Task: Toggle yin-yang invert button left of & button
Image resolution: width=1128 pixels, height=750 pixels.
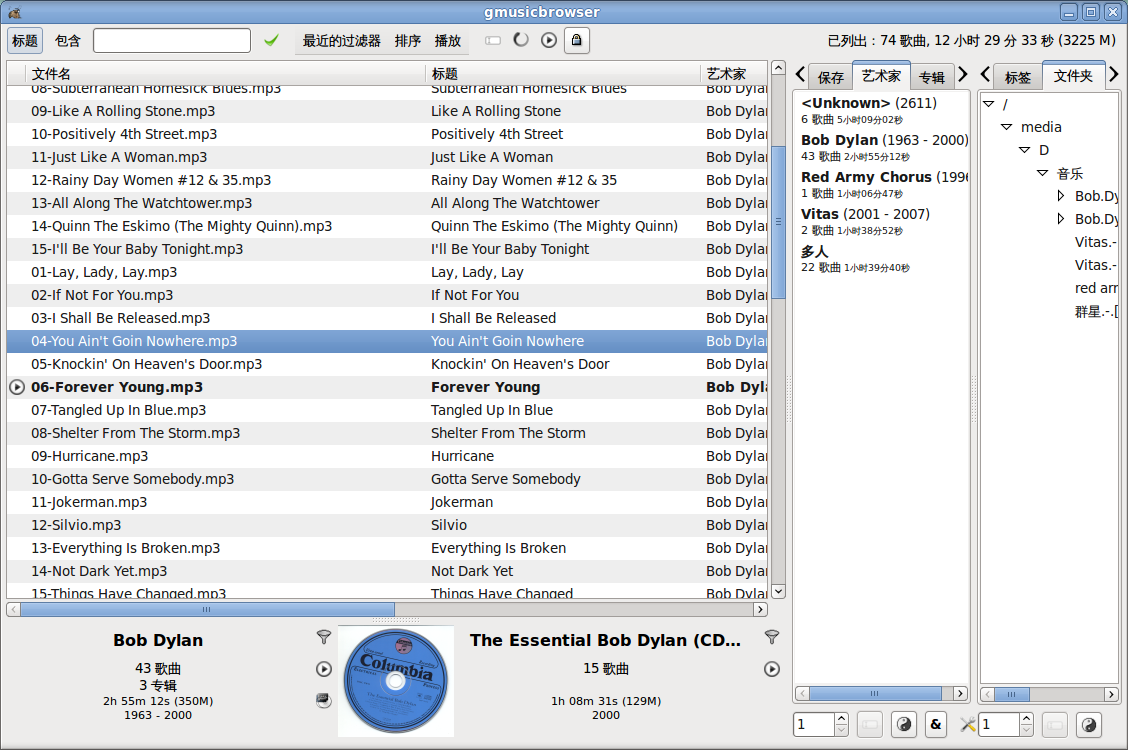Action: [x=904, y=724]
